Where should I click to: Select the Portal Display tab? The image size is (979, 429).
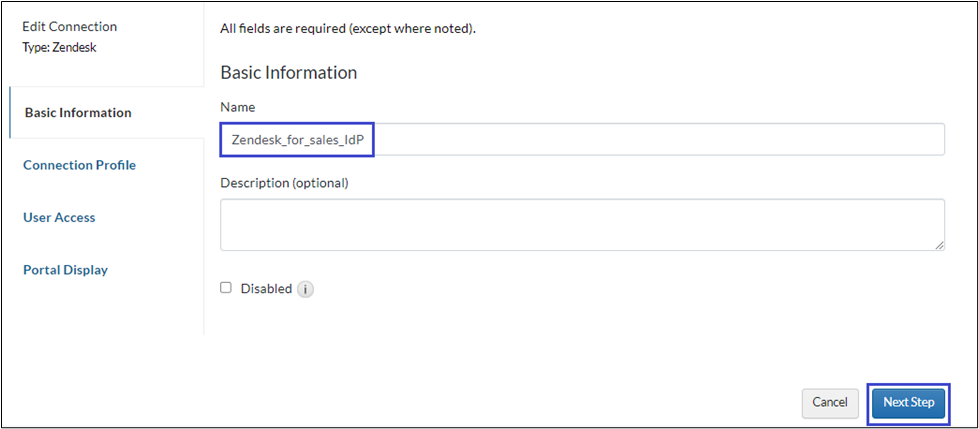(x=65, y=270)
